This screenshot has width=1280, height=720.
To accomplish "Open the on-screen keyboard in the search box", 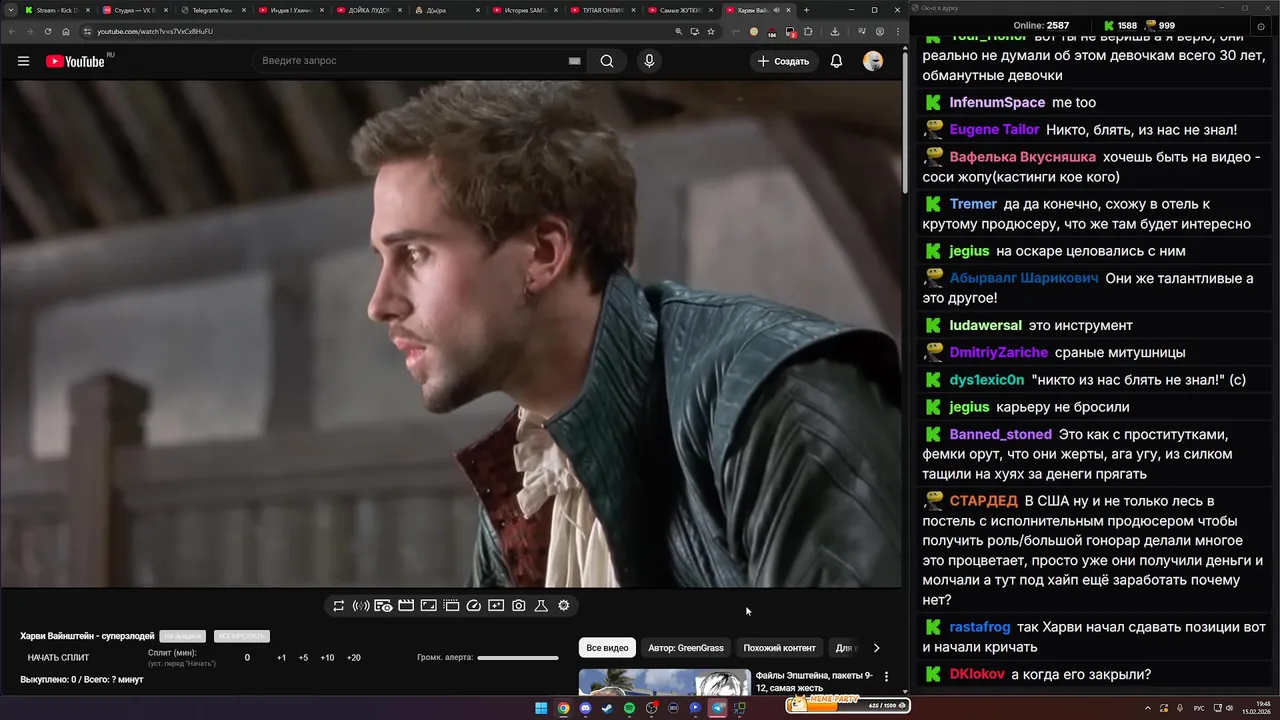I will pyautogui.click(x=574, y=61).
